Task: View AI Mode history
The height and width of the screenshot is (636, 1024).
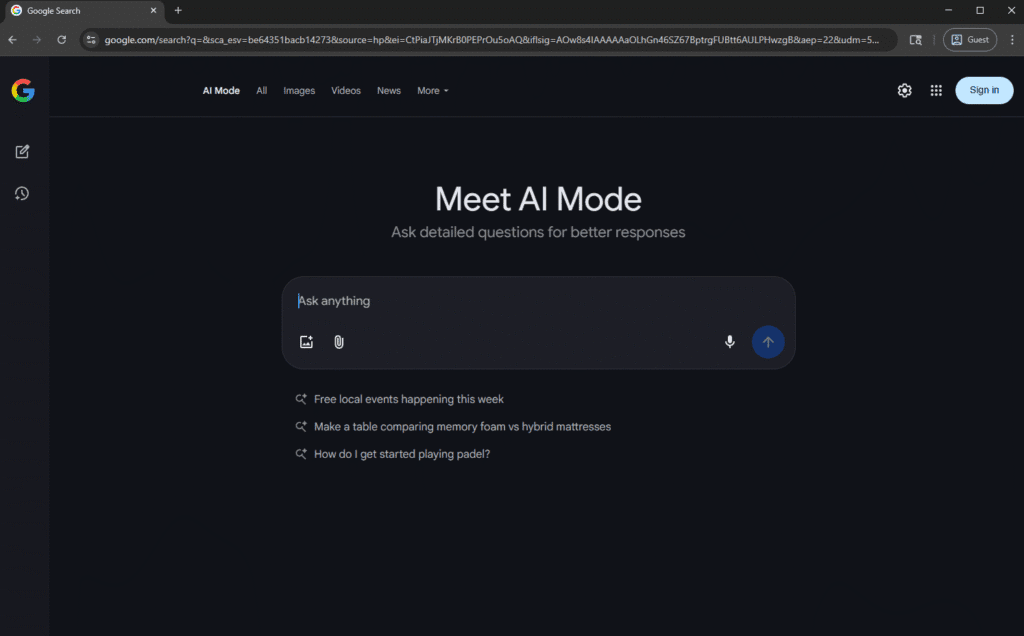Action: (22, 193)
